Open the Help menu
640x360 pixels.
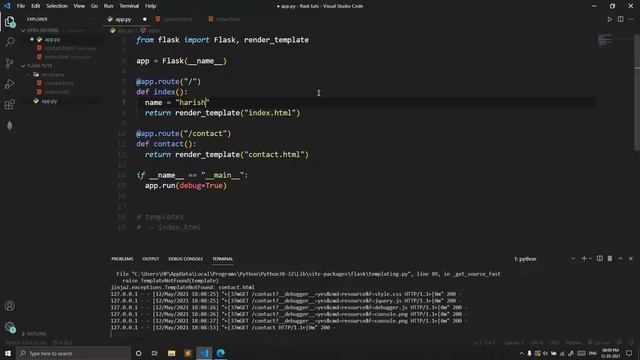pos(150,6)
